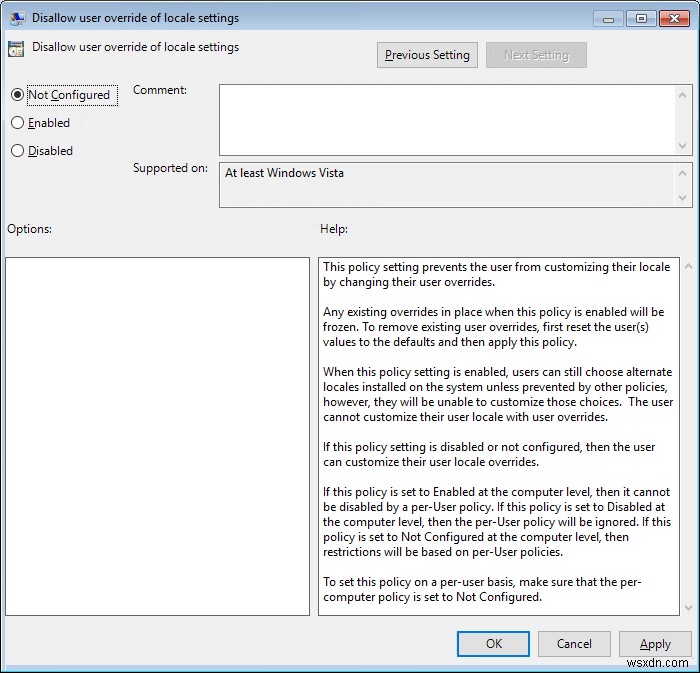
Task: Click the 'Options:' label
Action: click(x=29, y=229)
